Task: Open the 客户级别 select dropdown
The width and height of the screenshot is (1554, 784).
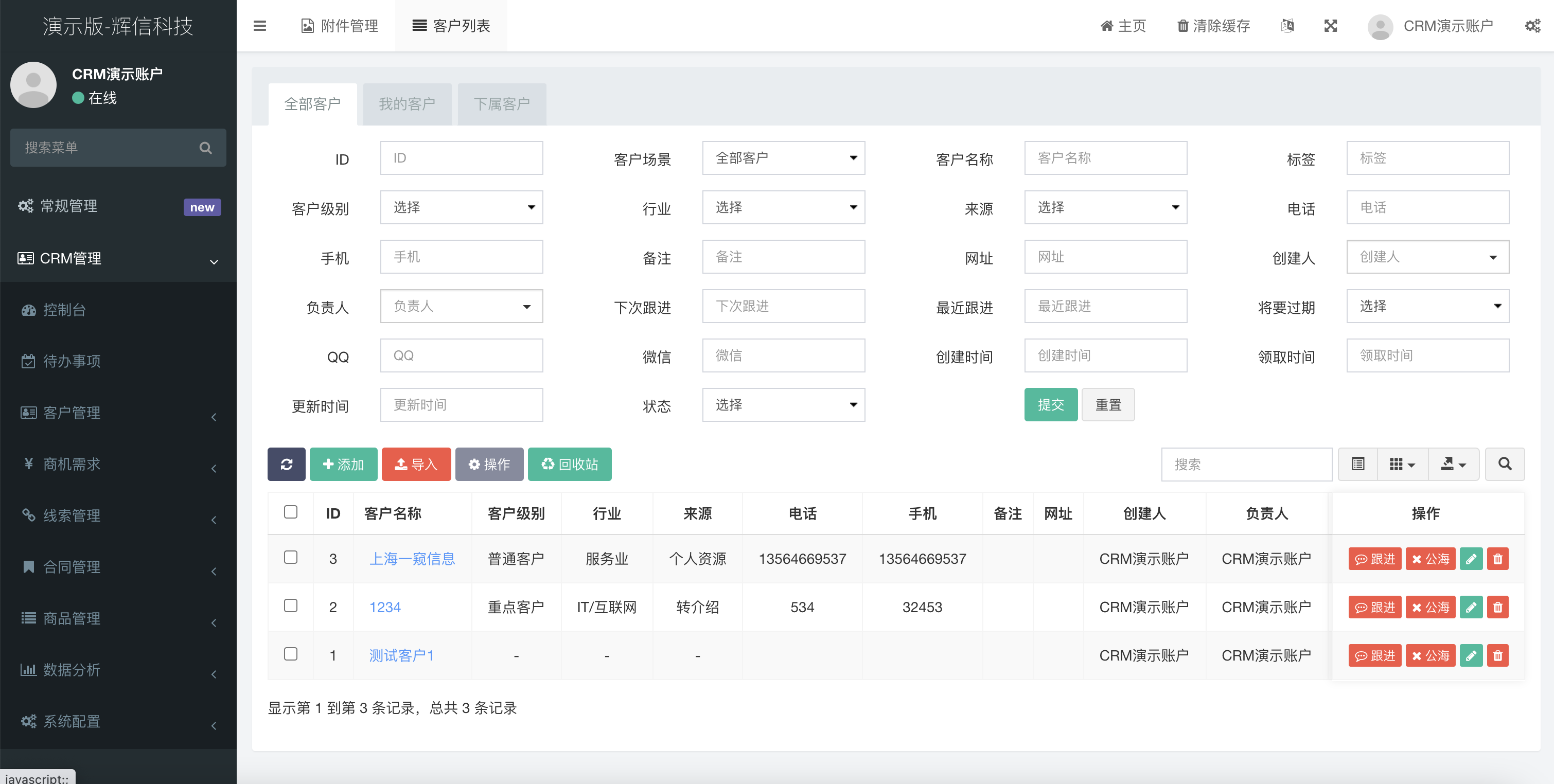Action: pyautogui.click(x=462, y=207)
